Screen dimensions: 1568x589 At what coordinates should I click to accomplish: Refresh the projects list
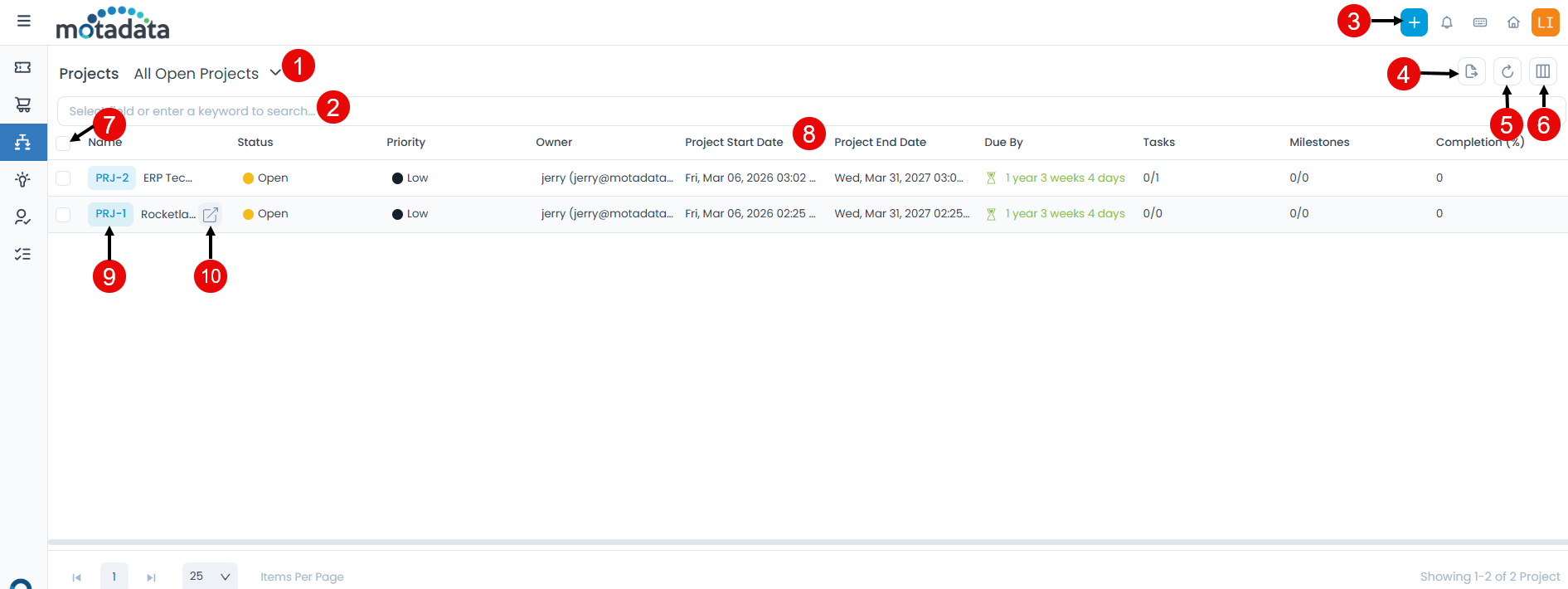[x=1507, y=71]
